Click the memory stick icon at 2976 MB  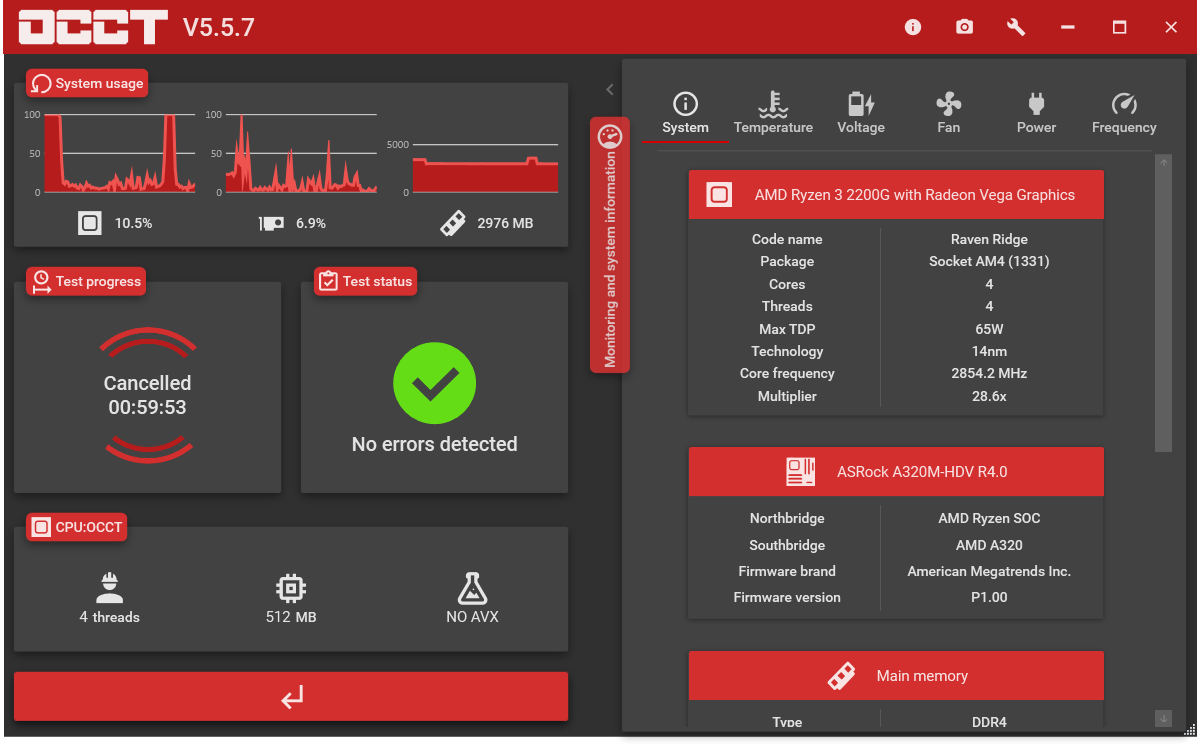[x=453, y=223]
